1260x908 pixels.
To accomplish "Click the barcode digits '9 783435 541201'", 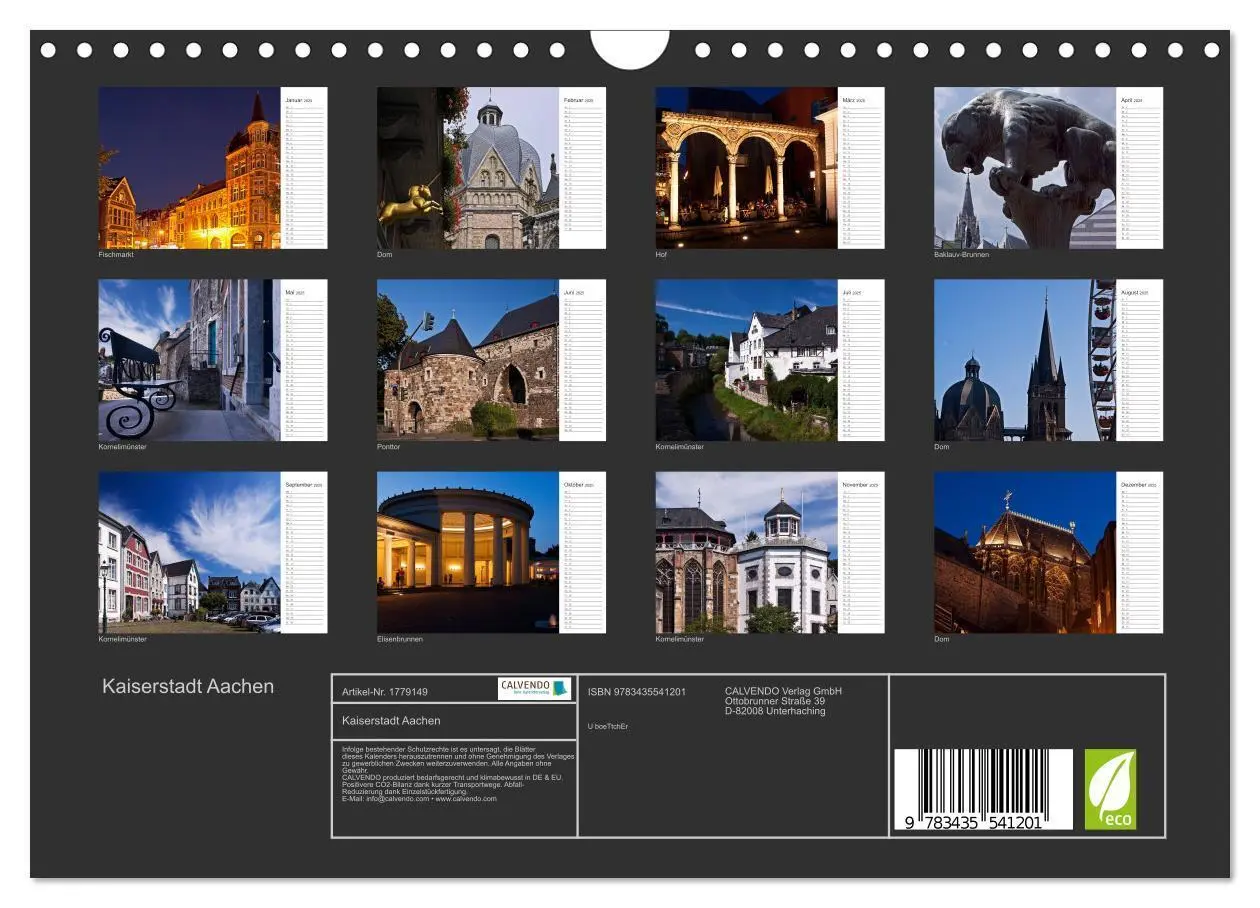I will point(974,822).
